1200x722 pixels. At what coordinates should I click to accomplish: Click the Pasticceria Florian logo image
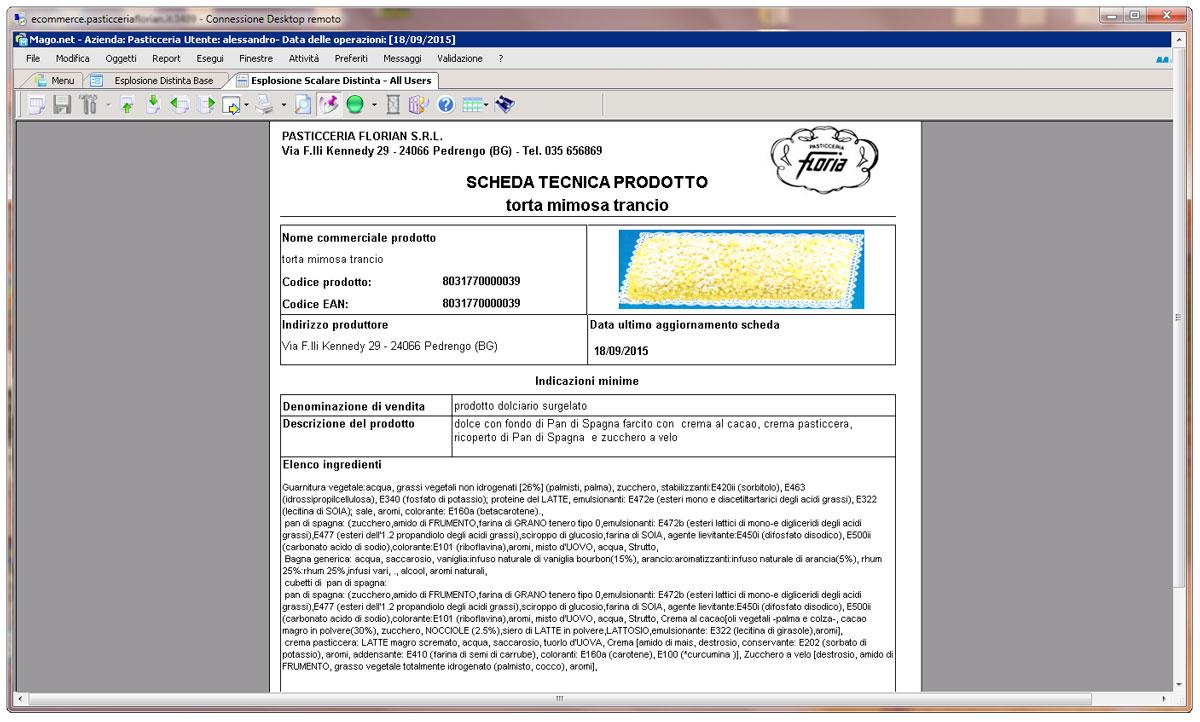coord(824,160)
